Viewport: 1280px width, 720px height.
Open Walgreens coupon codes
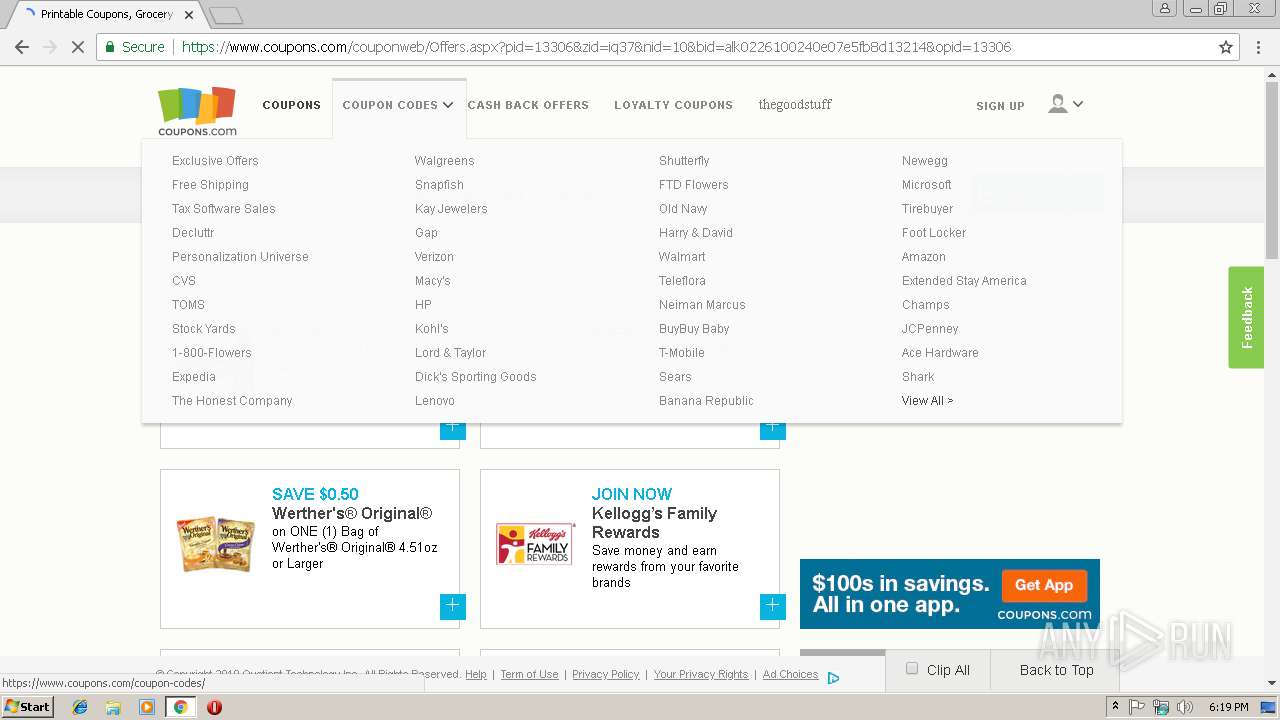(445, 161)
